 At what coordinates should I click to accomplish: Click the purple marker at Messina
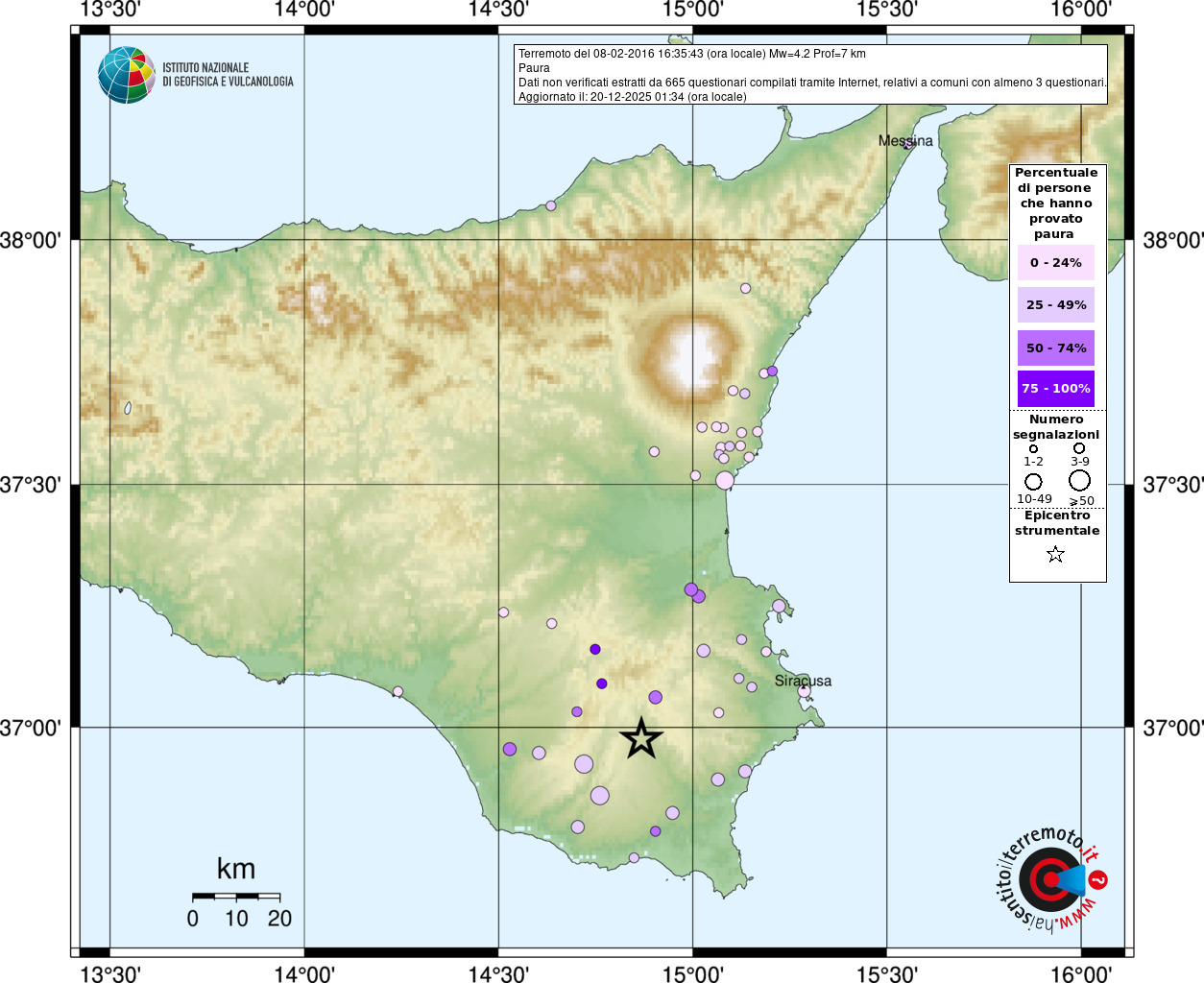pyautogui.click(x=907, y=144)
